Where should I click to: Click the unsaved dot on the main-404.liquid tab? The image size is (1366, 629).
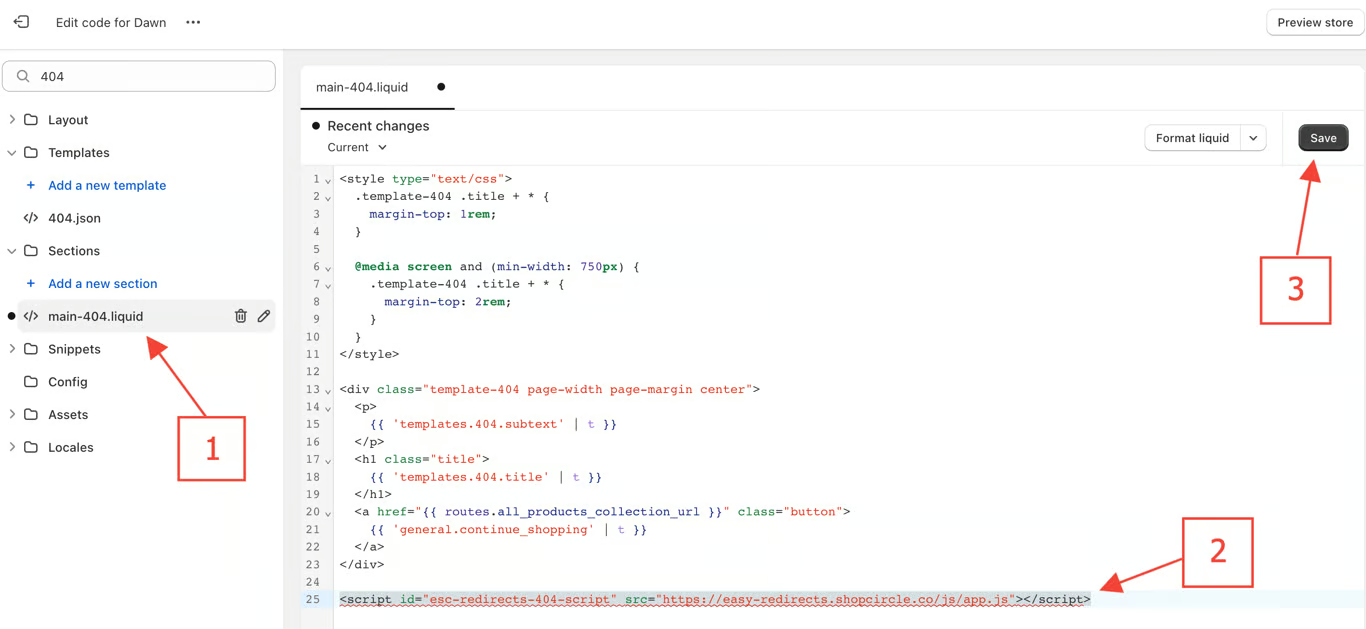click(441, 87)
